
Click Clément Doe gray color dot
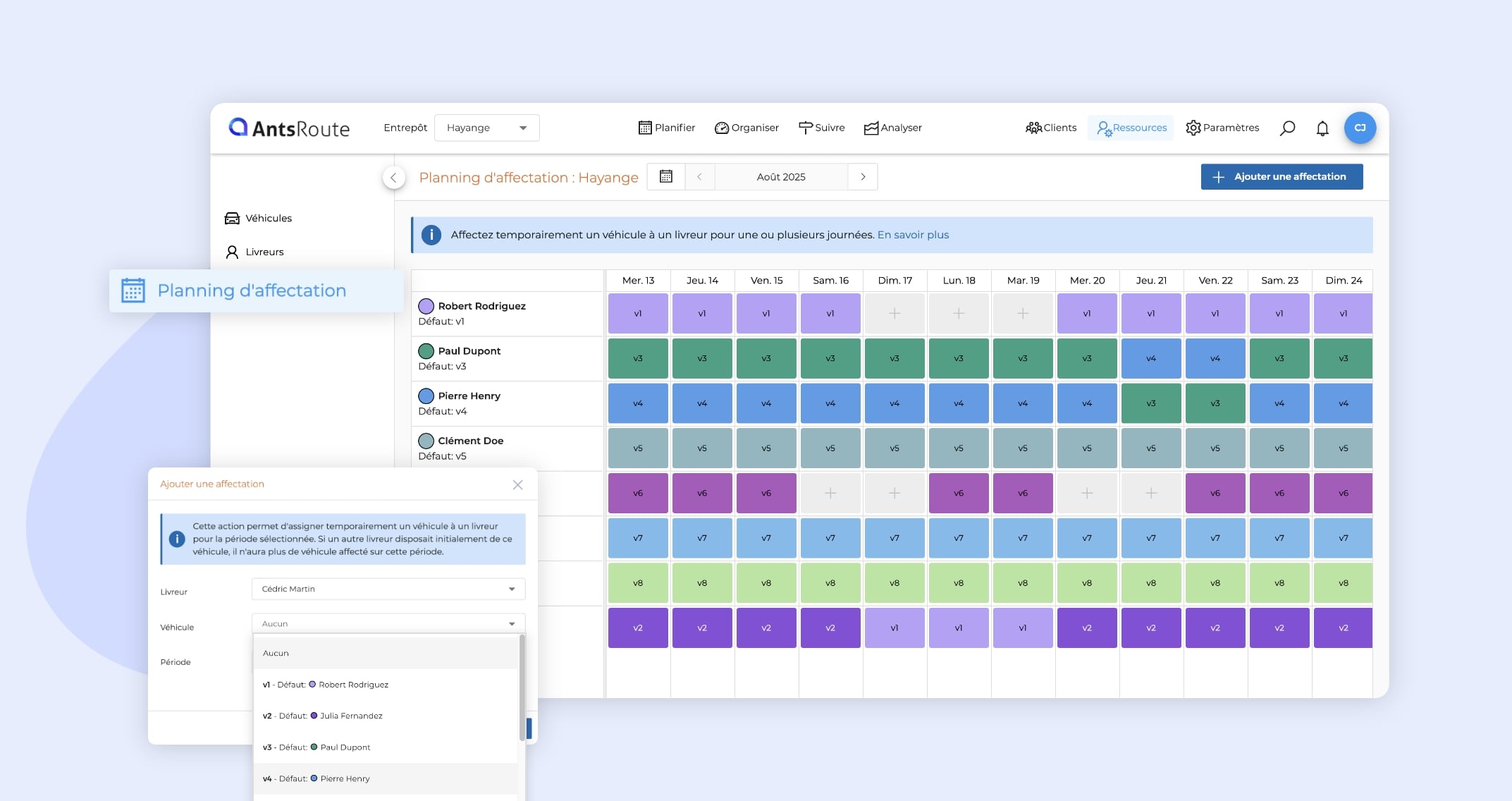[x=426, y=441]
